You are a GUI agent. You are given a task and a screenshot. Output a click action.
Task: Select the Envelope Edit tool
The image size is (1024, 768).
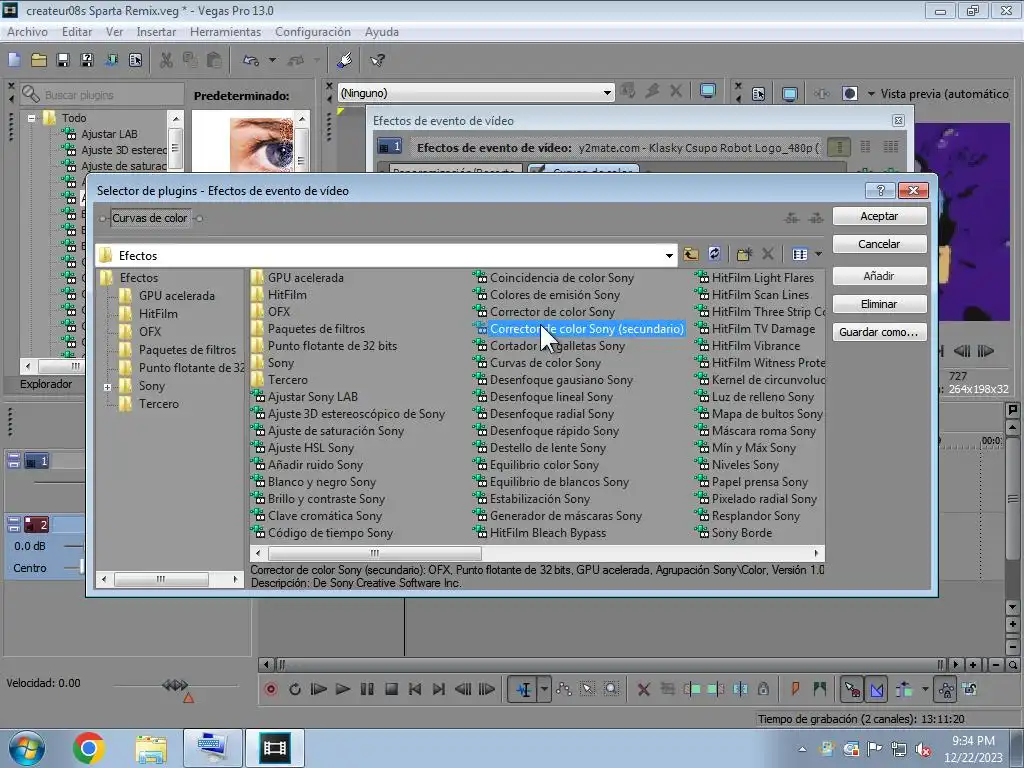pos(564,689)
